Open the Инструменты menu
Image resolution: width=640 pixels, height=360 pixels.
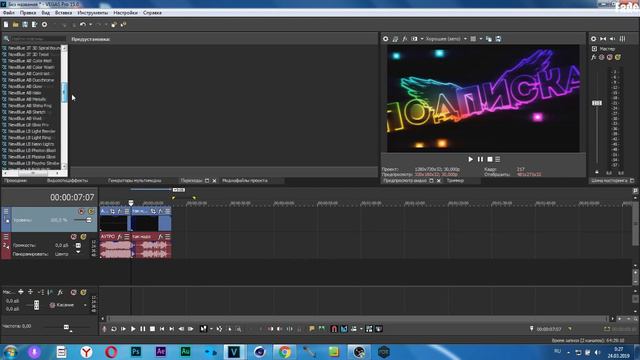click(x=93, y=13)
